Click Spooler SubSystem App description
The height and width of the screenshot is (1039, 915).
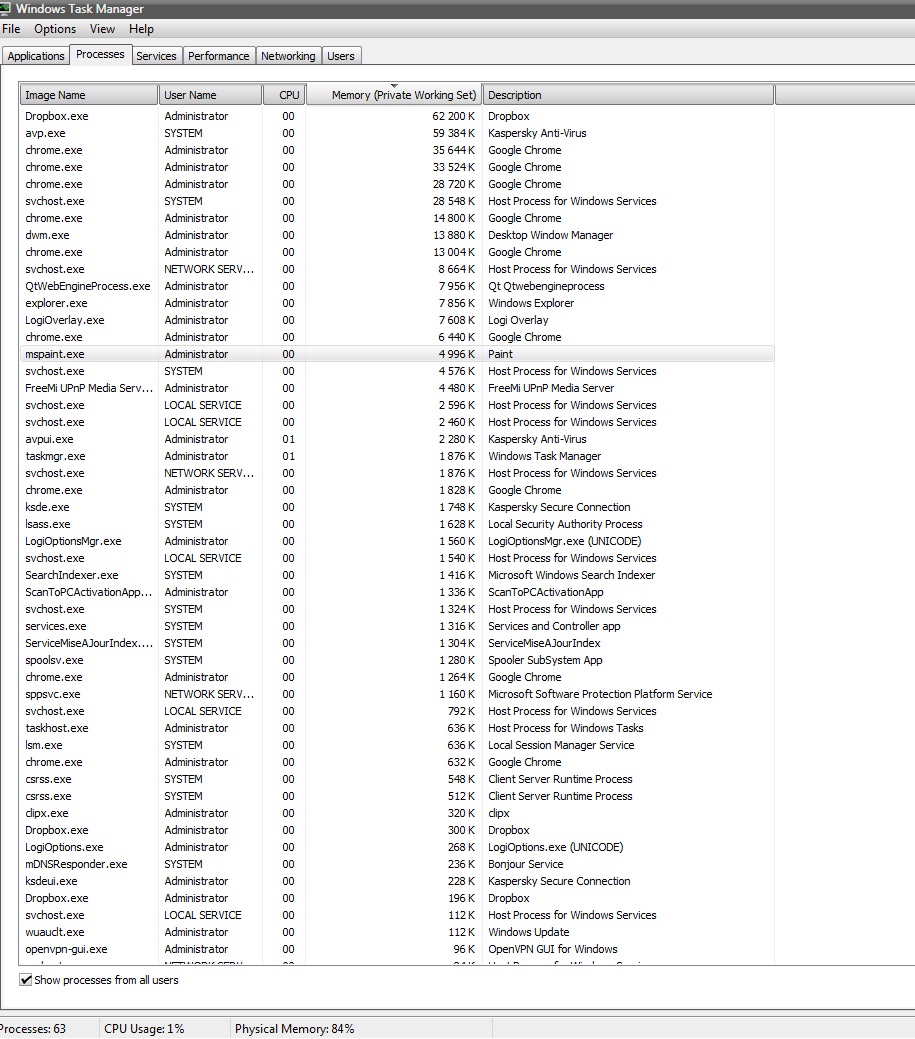(x=545, y=661)
